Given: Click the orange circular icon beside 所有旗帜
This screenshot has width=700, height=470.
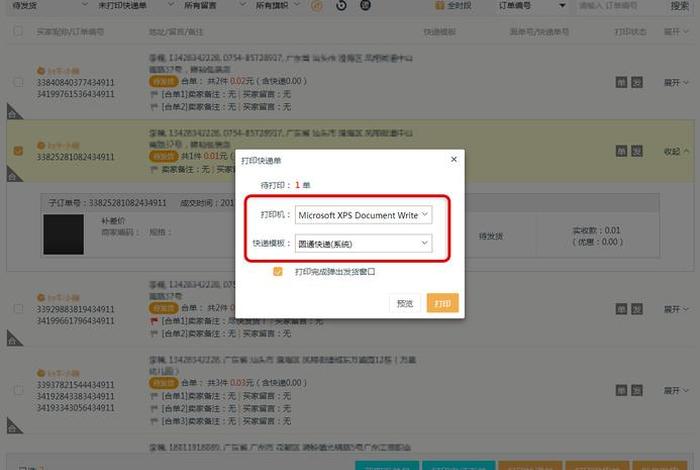Looking at the screenshot, I should pos(317,5).
